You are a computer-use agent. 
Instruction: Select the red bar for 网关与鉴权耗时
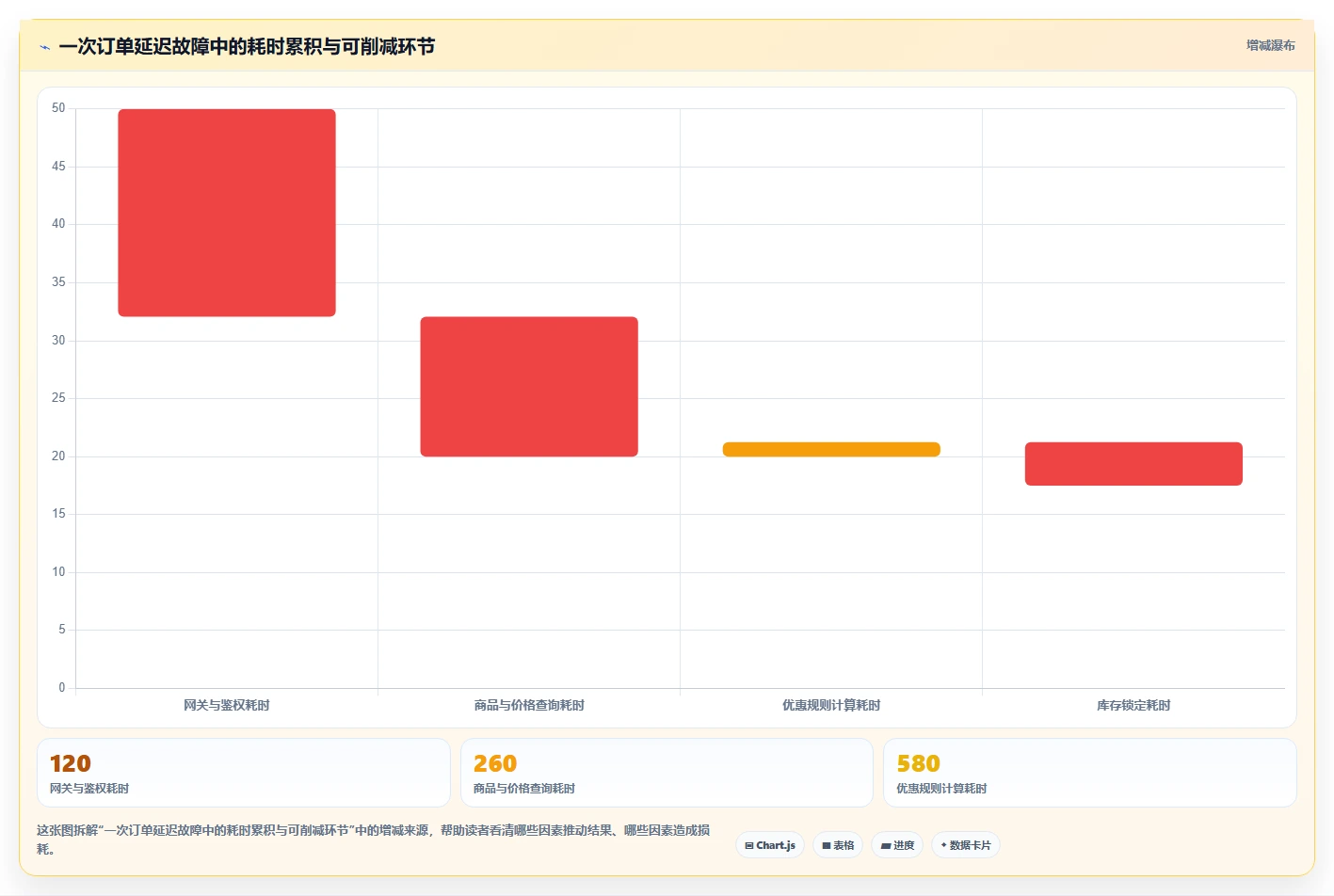pyautogui.click(x=227, y=213)
